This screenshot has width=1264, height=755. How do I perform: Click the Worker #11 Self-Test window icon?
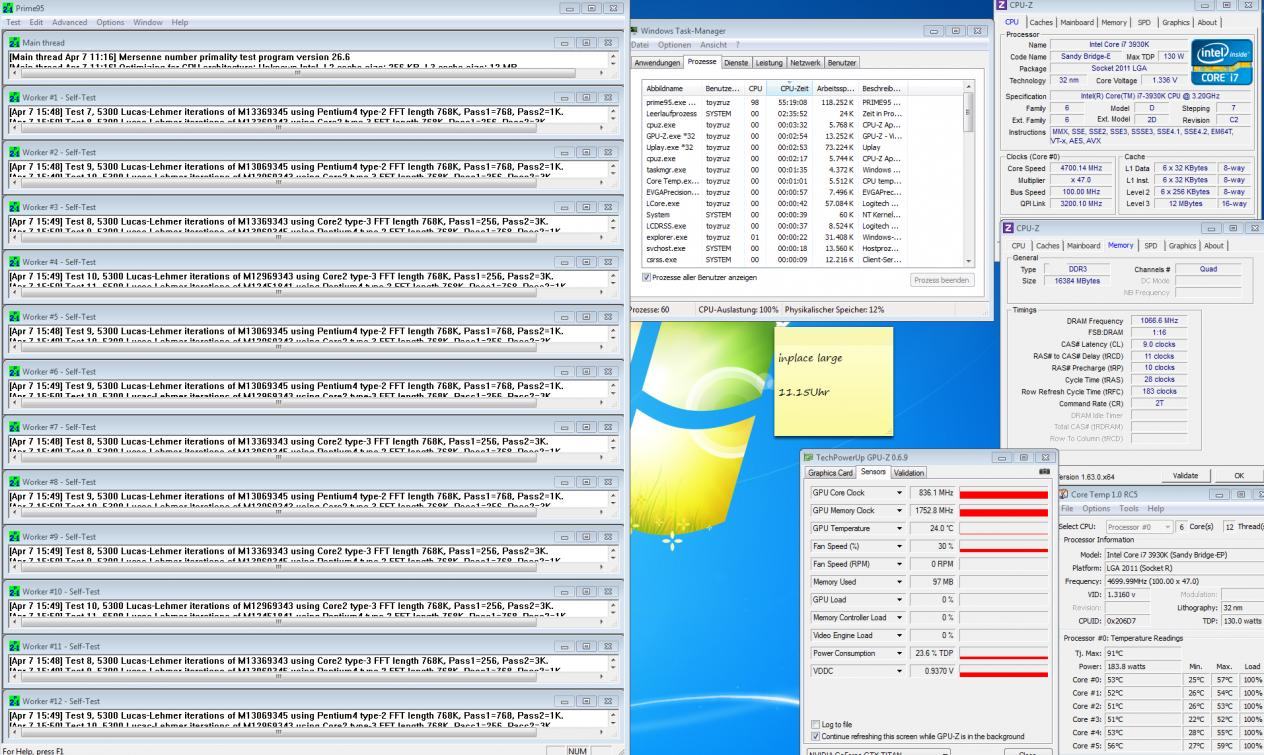pyautogui.click(x=14, y=647)
